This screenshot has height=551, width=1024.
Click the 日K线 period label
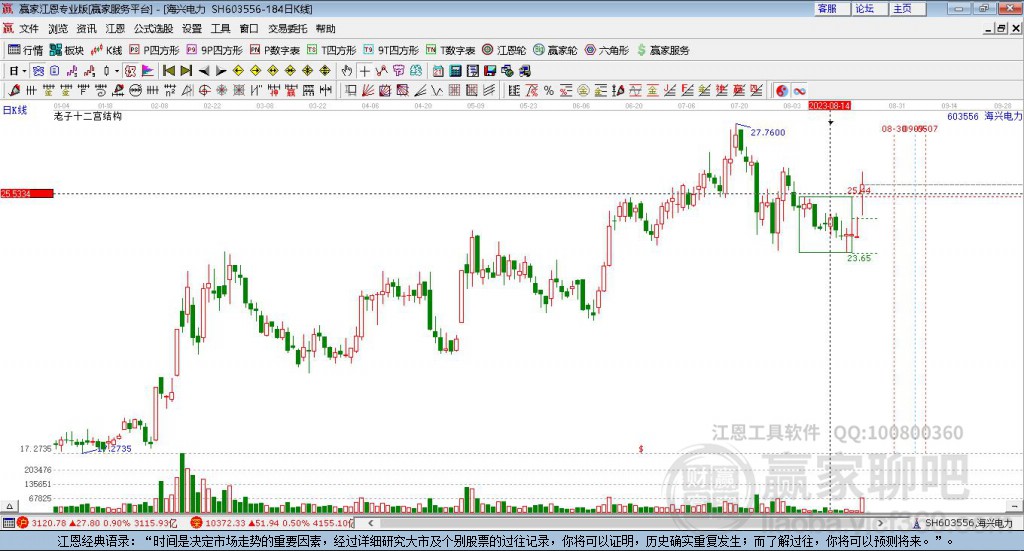(x=15, y=110)
